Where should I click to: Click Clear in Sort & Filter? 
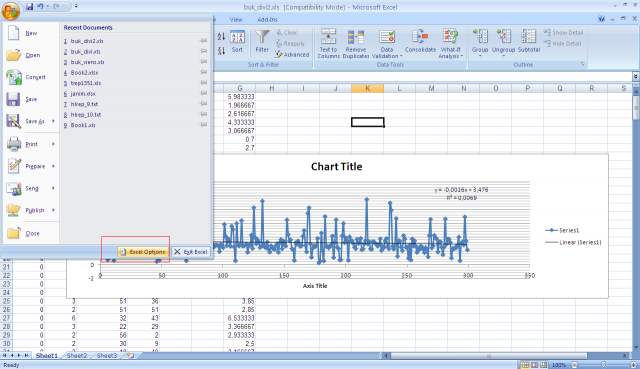tap(287, 32)
